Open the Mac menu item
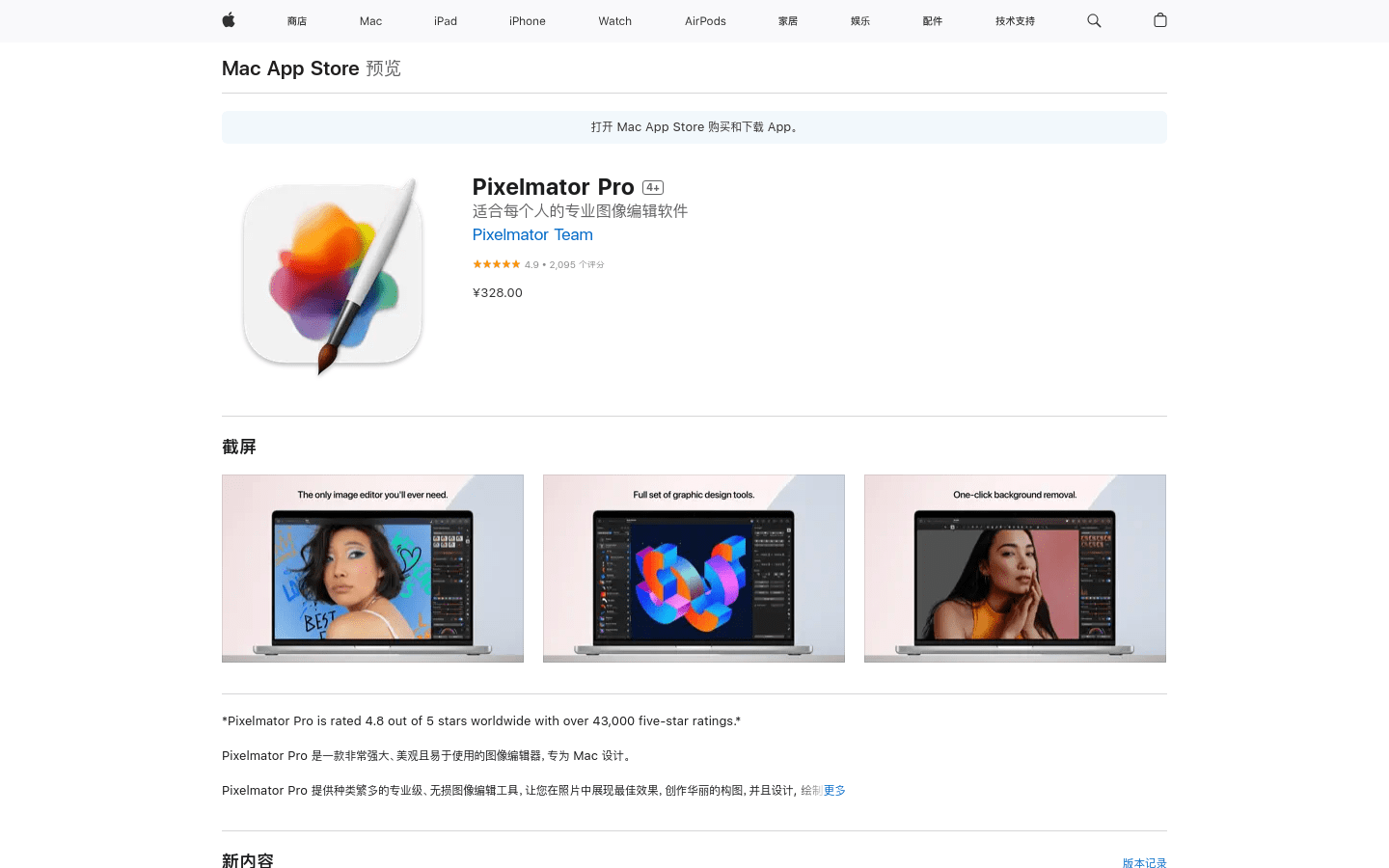Screen dimensions: 1389x868 (370, 21)
